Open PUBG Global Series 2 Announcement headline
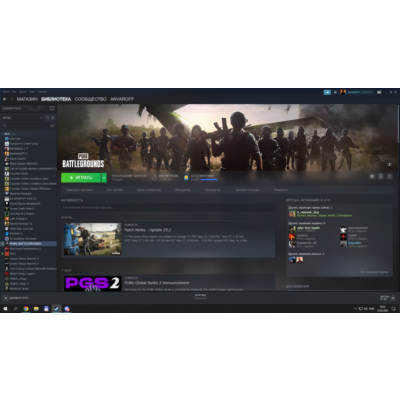 (157, 283)
